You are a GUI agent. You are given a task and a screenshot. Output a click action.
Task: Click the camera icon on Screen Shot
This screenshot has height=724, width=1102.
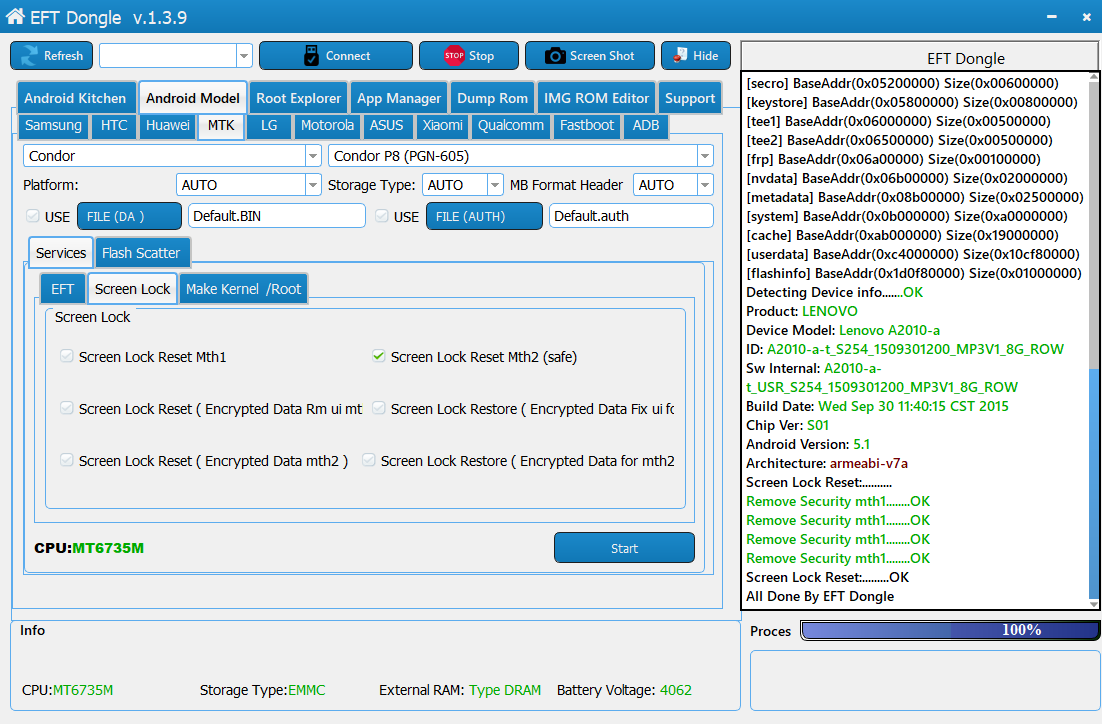tap(555, 56)
